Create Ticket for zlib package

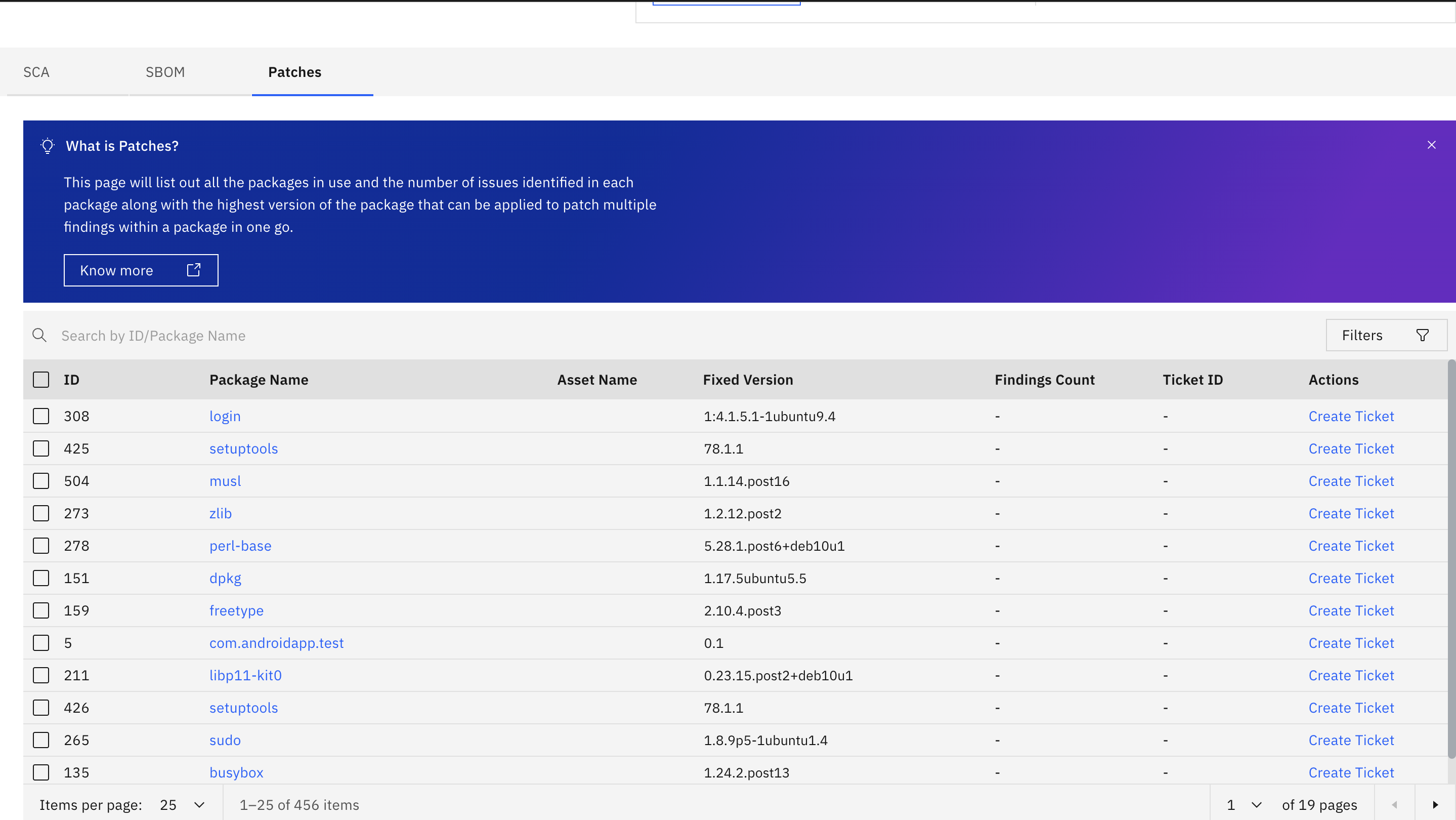[x=1351, y=513]
